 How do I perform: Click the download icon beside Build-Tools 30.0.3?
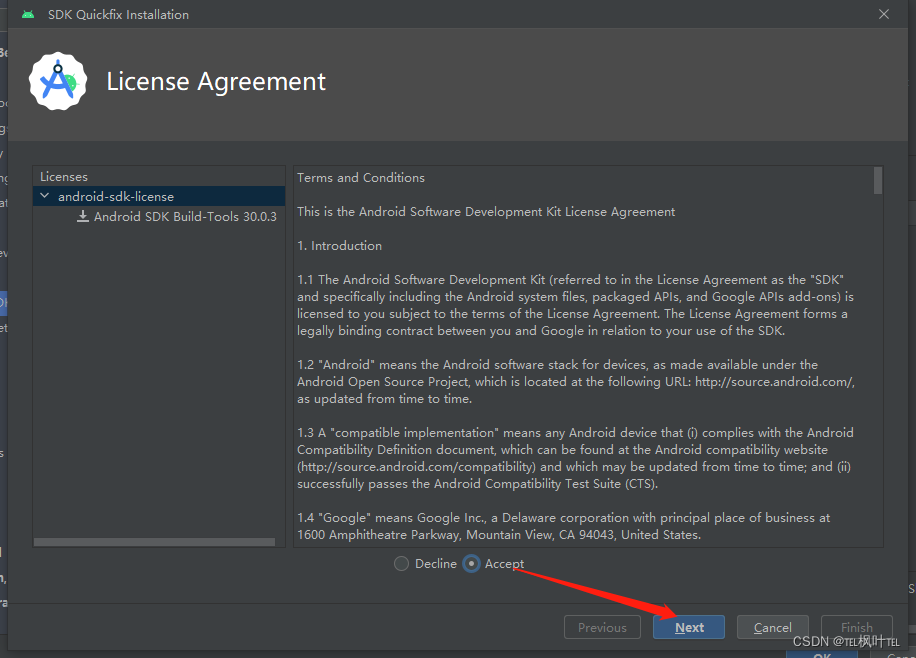tap(83, 216)
